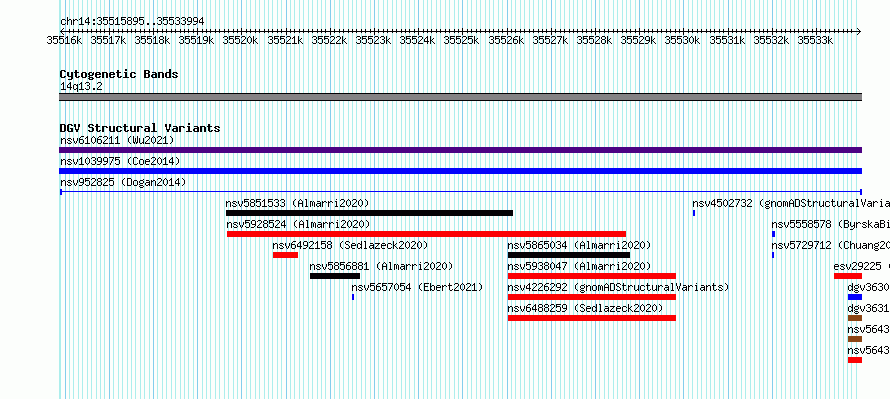Click the gray cytogenetic band bar
The image size is (890, 399).
(460, 97)
